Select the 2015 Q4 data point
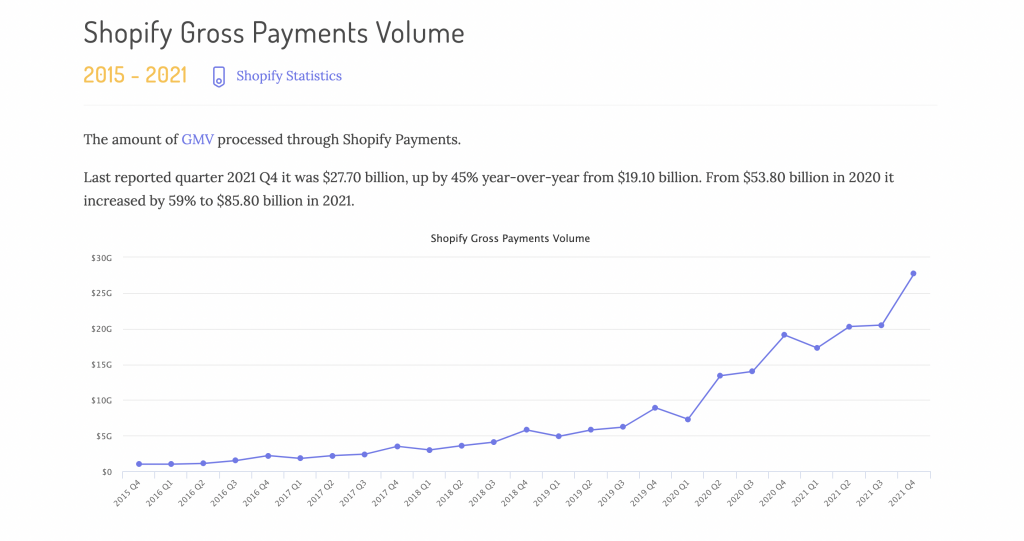The height and width of the screenshot is (541, 1024). point(139,464)
